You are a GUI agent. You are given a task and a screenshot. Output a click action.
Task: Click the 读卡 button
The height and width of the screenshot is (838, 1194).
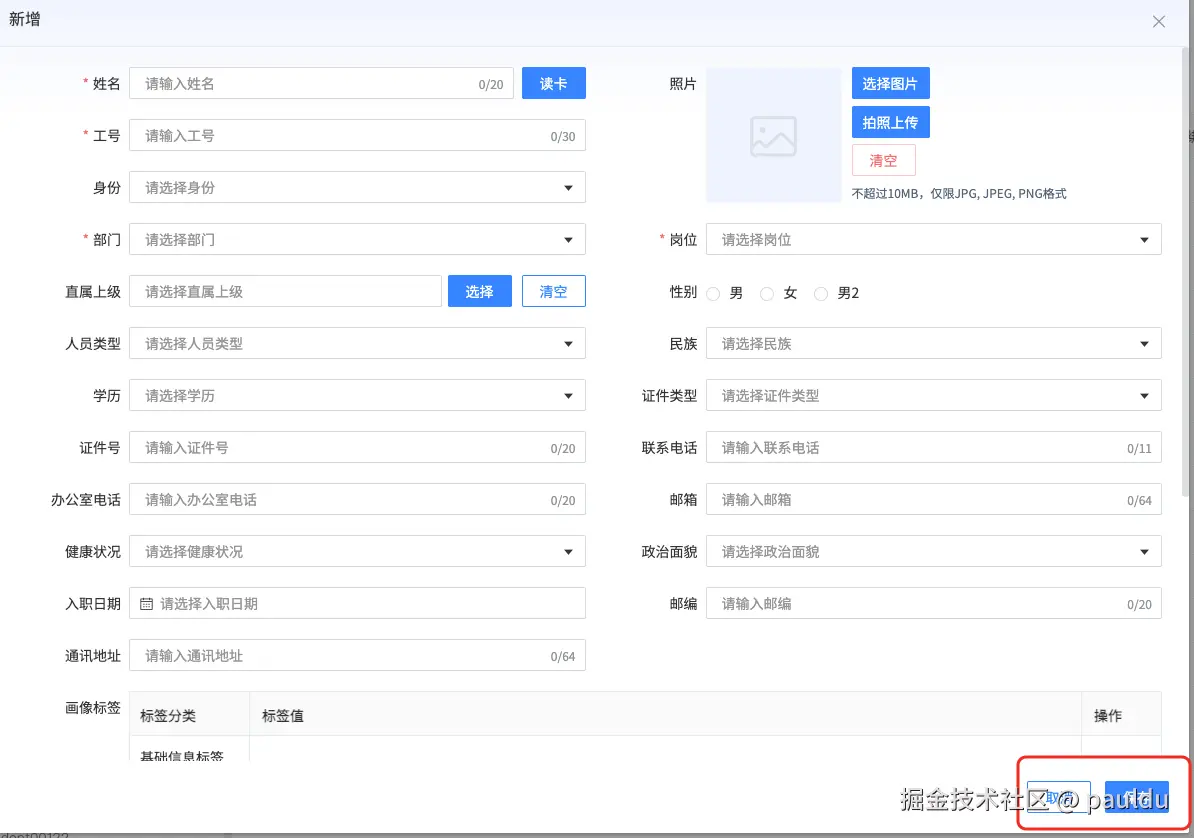click(554, 83)
